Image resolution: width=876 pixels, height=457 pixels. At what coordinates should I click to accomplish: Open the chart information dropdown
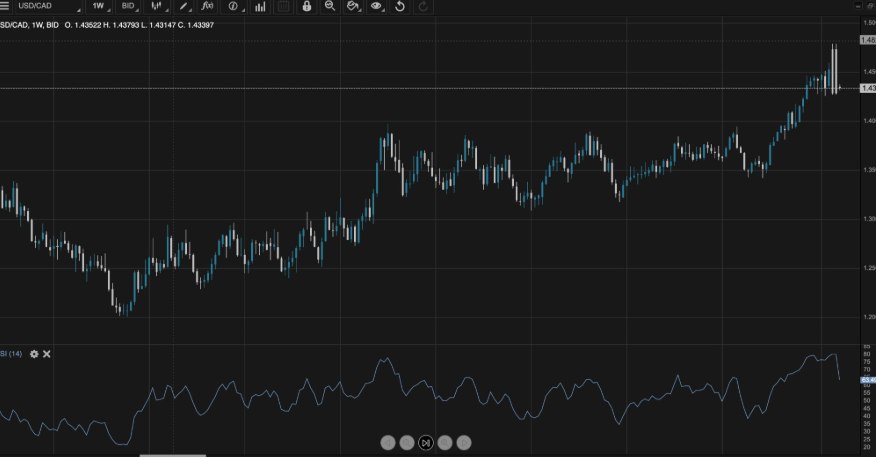click(x=235, y=6)
